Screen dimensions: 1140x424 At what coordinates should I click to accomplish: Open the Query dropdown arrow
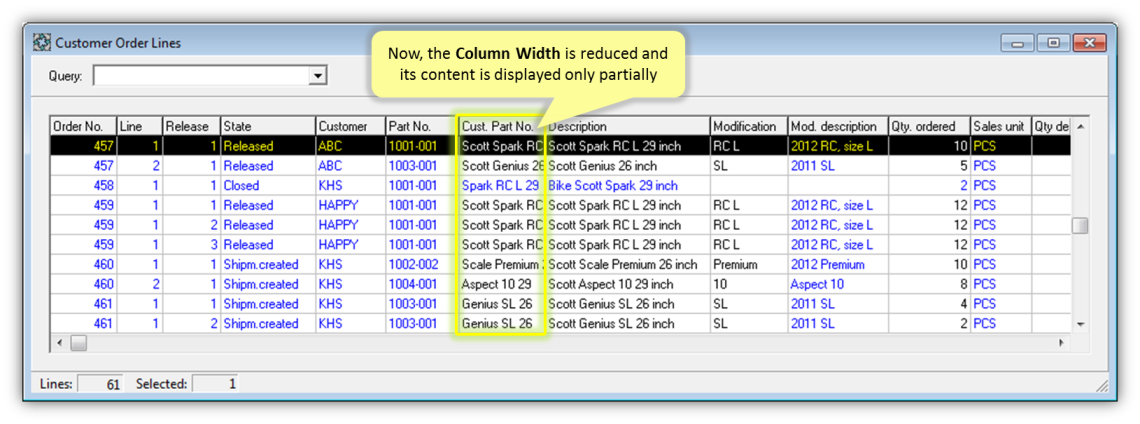317,76
